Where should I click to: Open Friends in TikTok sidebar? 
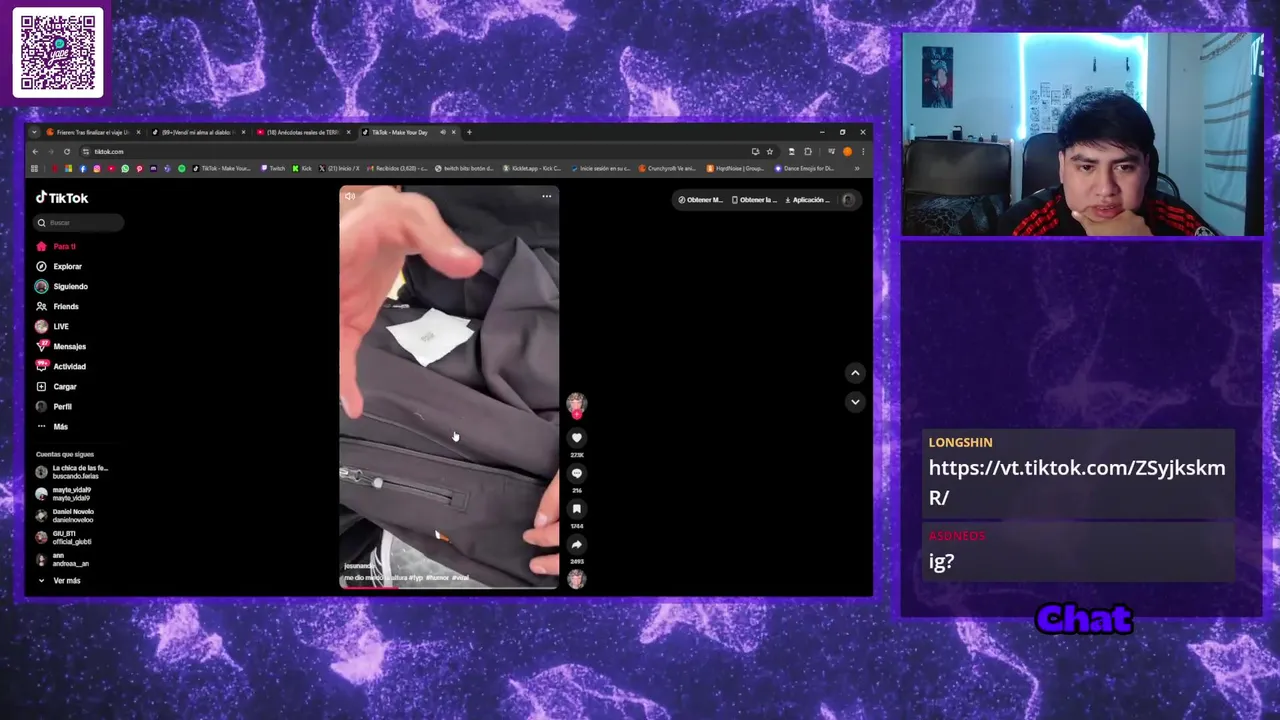tap(57, 306)
